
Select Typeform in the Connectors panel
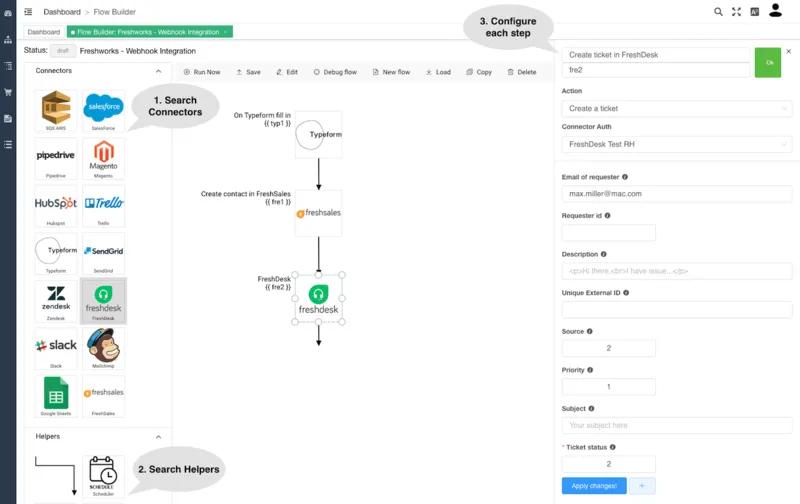56,253
